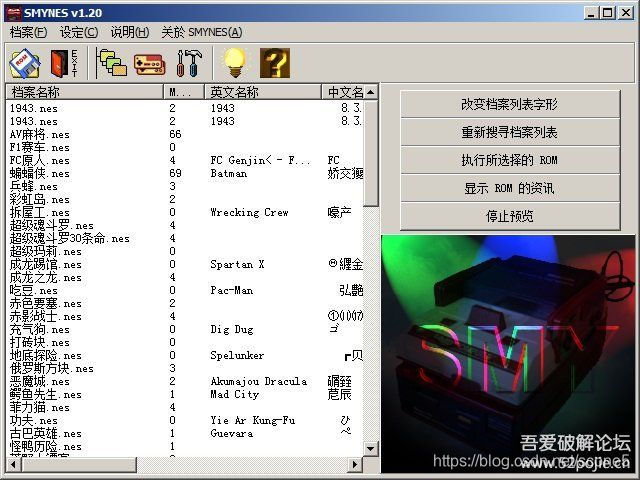640x480 pixels.
Task: Click the 执行所选择的 ROM button
Action: pos(510,160)
